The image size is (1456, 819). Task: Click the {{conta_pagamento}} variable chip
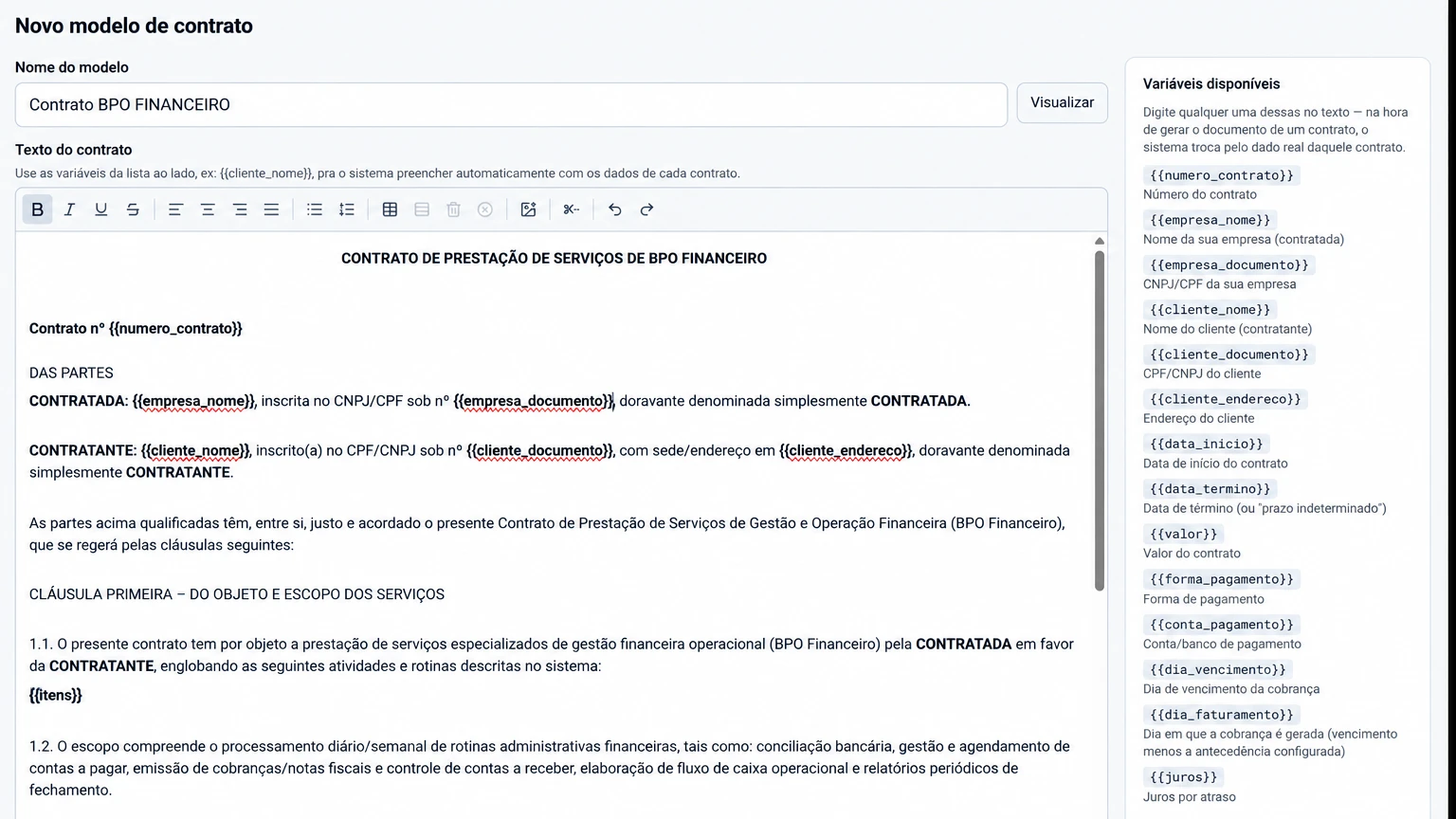[1221, 625]
